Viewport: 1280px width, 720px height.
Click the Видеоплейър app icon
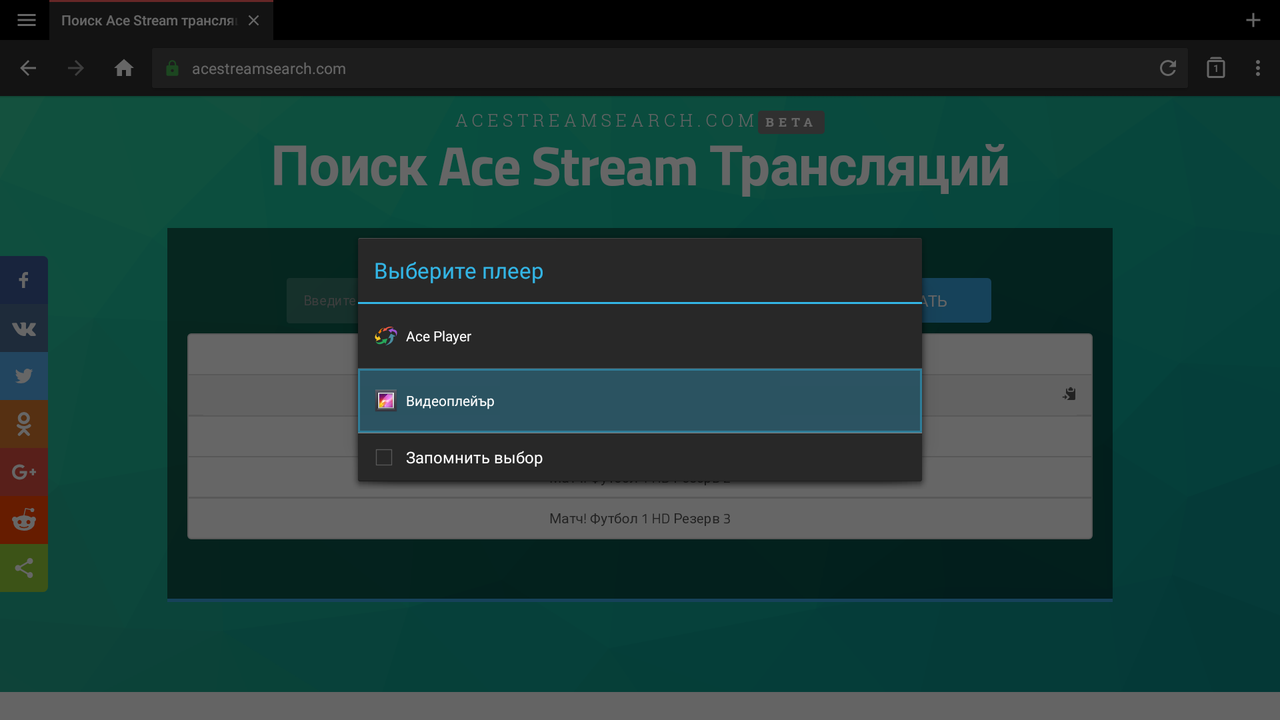click(386, 401)
